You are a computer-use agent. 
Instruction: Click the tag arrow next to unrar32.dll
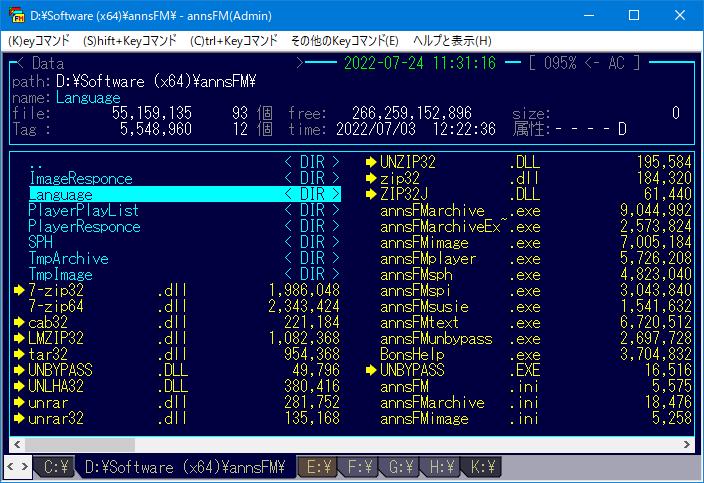18,418
